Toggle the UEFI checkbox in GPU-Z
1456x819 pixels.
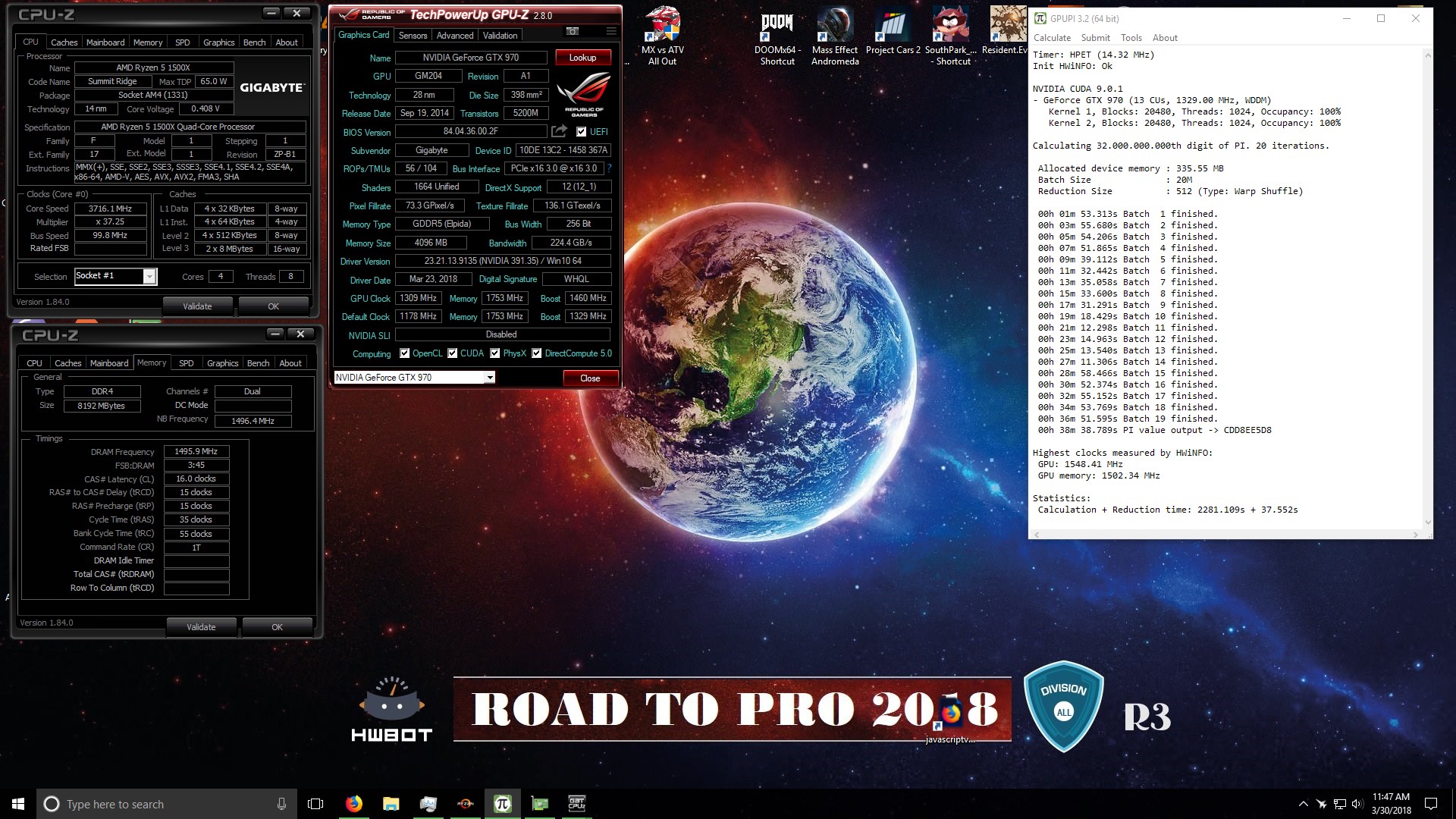click(581, 132)
